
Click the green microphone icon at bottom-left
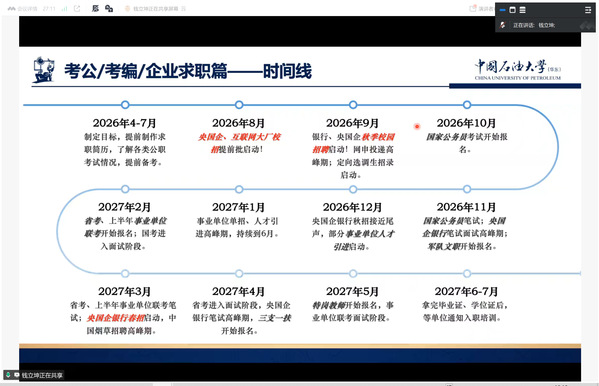tap(8, 375)
